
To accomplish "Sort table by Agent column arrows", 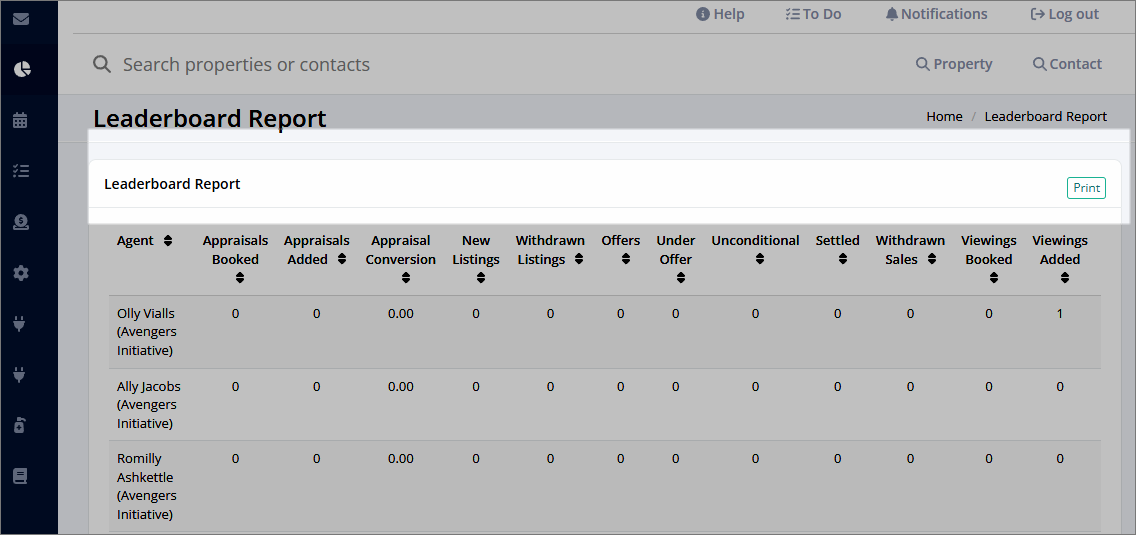I will tap(167, 241).
